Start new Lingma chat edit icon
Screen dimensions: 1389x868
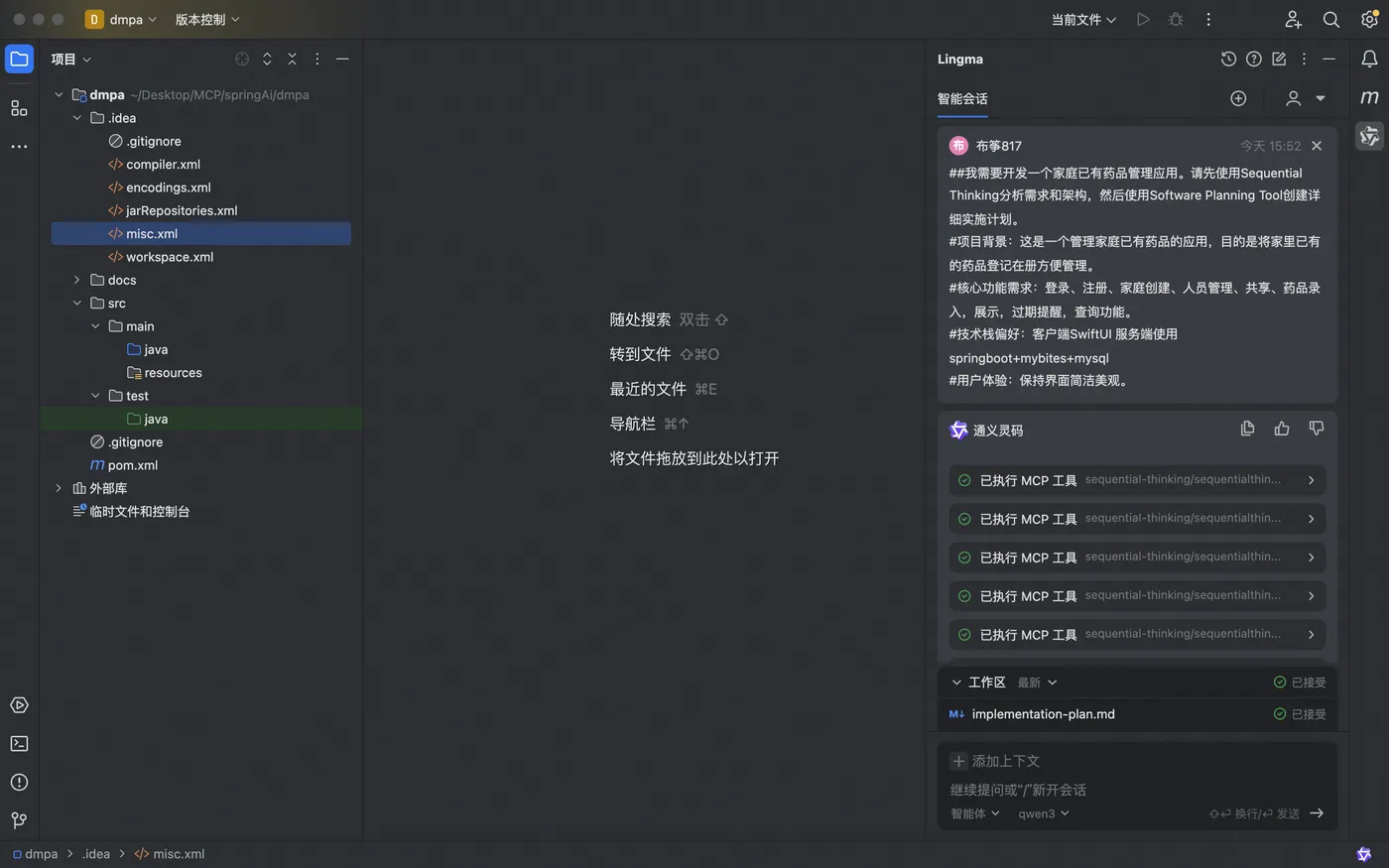(1279, 60)
